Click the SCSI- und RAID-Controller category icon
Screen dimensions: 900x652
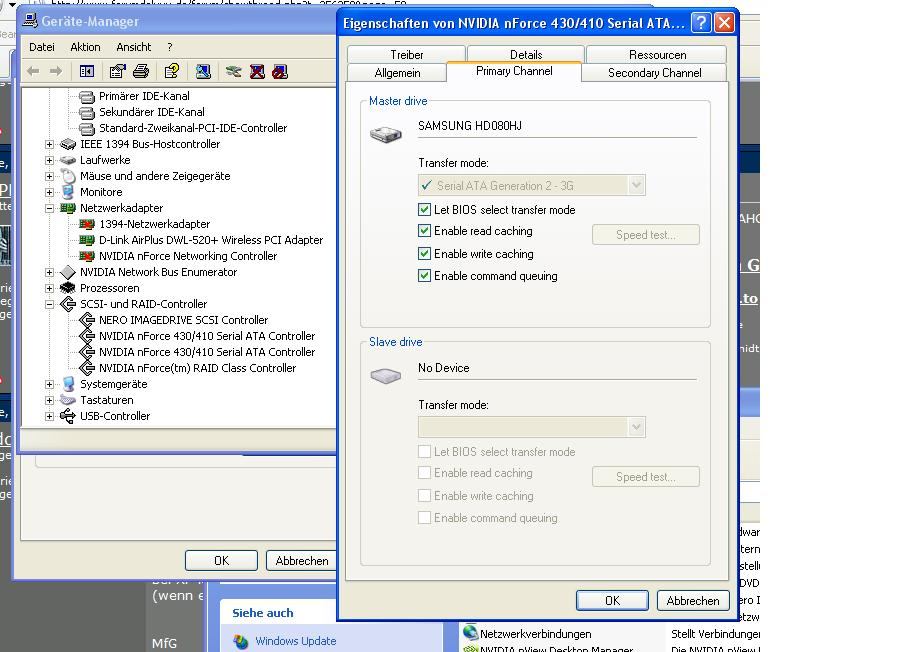(68, 304)
